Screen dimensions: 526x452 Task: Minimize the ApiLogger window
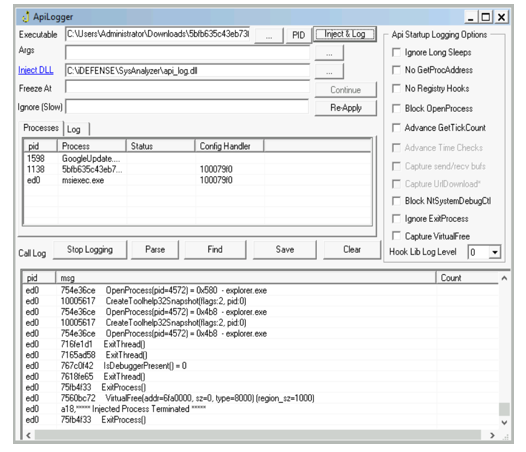[471, 17]
